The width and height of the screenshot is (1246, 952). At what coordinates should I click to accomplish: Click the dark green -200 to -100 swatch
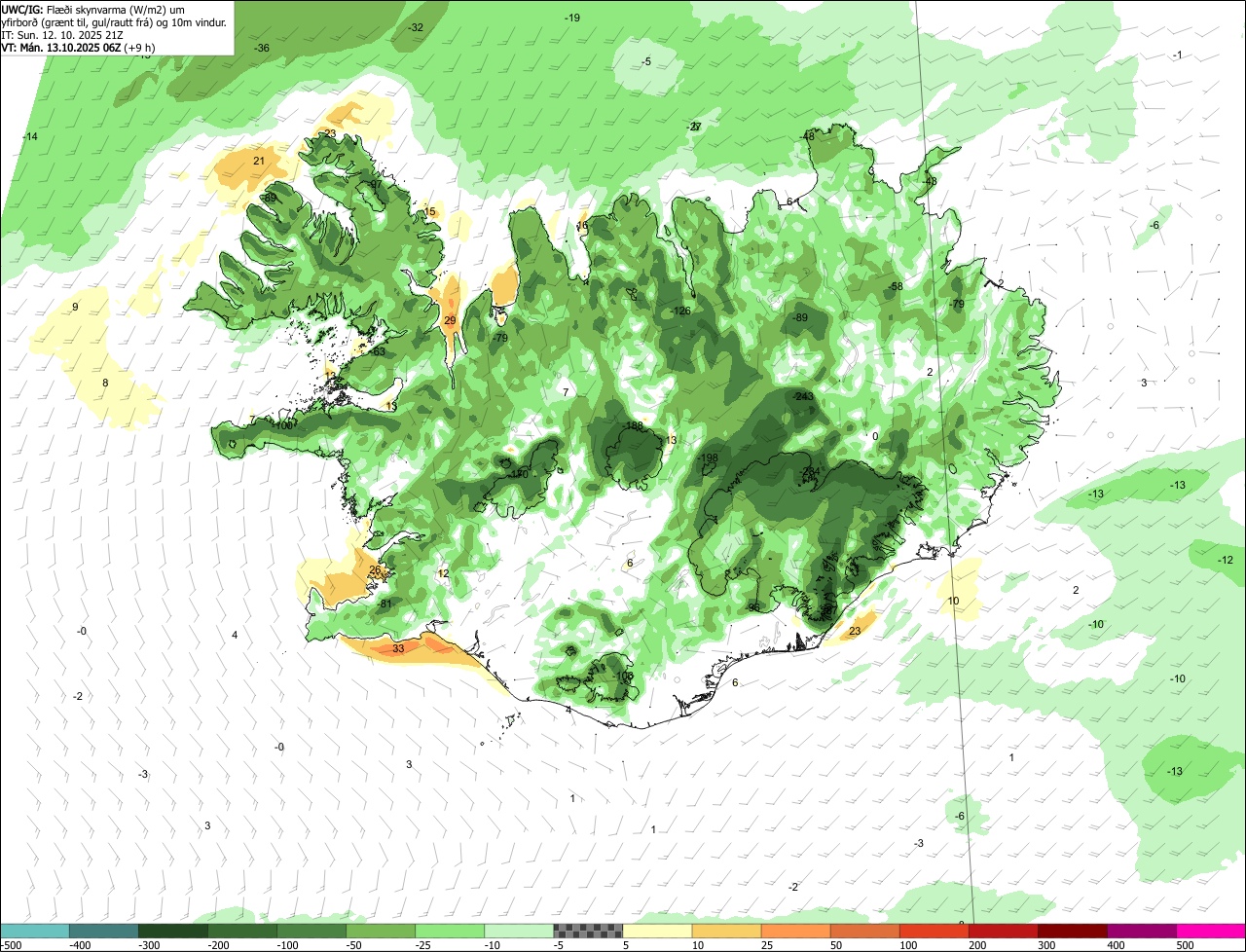[242, 931]
